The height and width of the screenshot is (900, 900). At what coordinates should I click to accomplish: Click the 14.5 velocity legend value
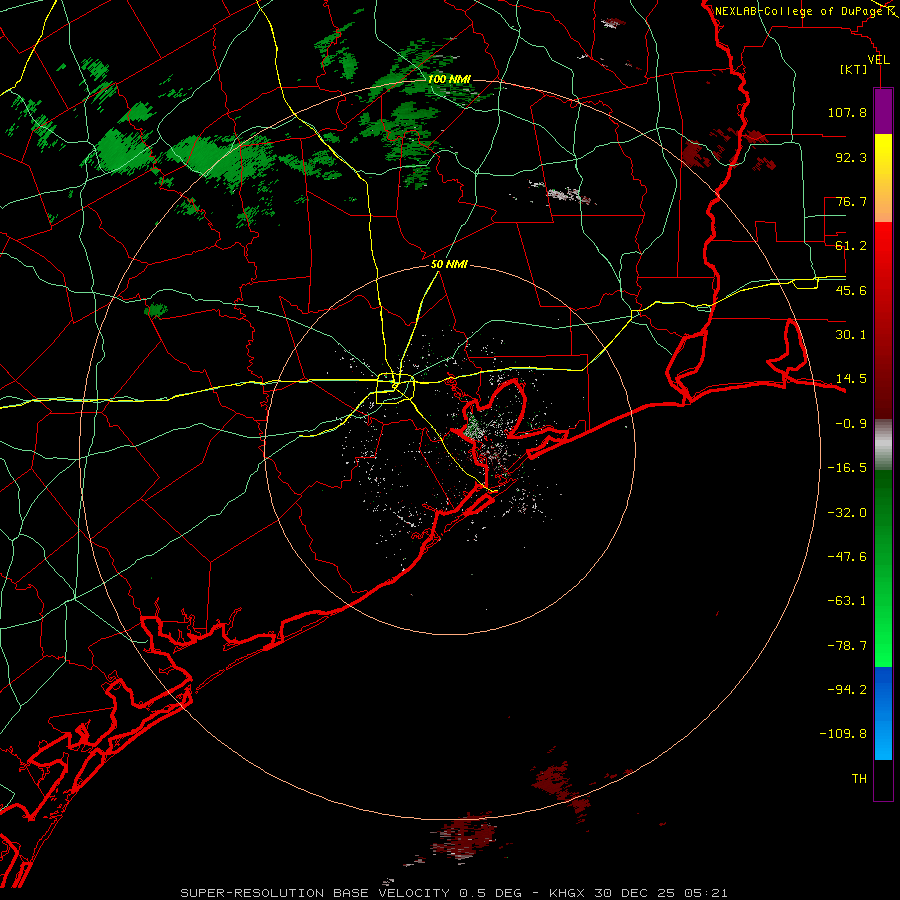point(851,379)
